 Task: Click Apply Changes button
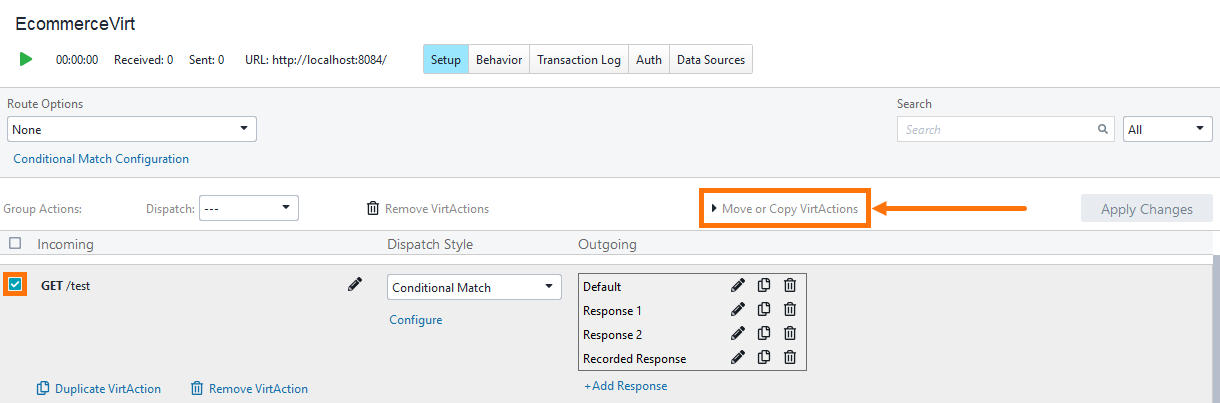[1147, 209]
